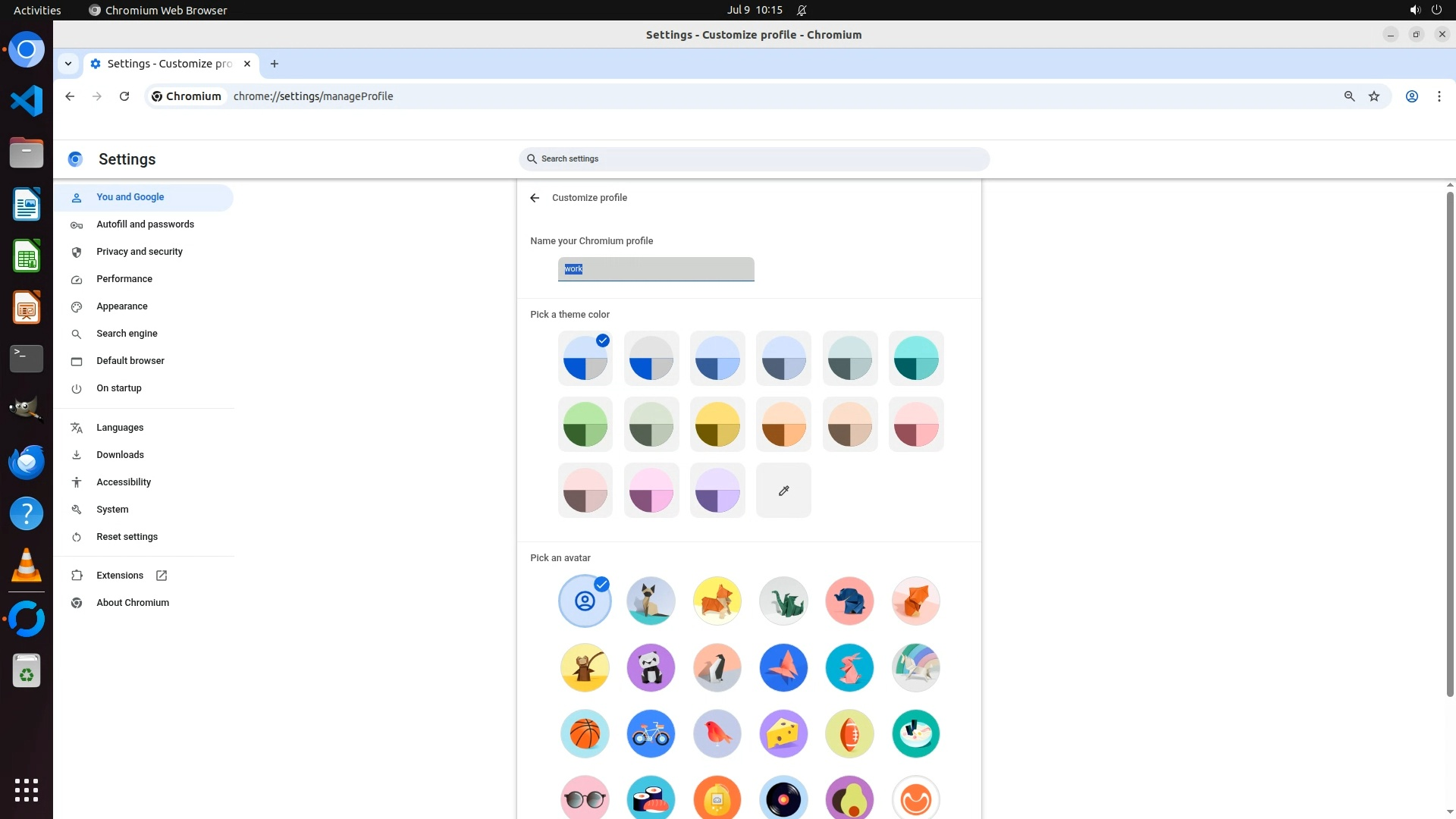Choose the default silhouette avatar
Image resolution: width=1456 pixels, height=819 pixels.
[585, 601]
